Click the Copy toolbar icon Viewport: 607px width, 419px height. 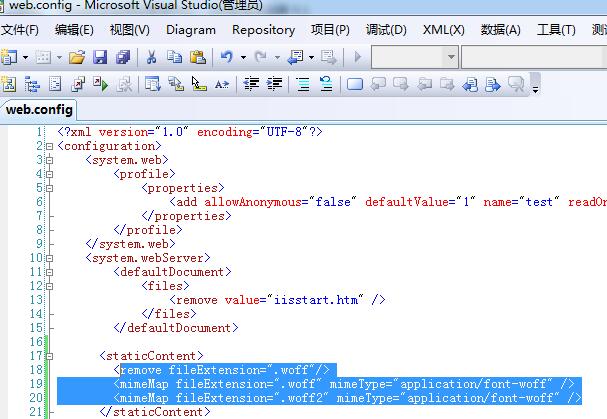175,57
